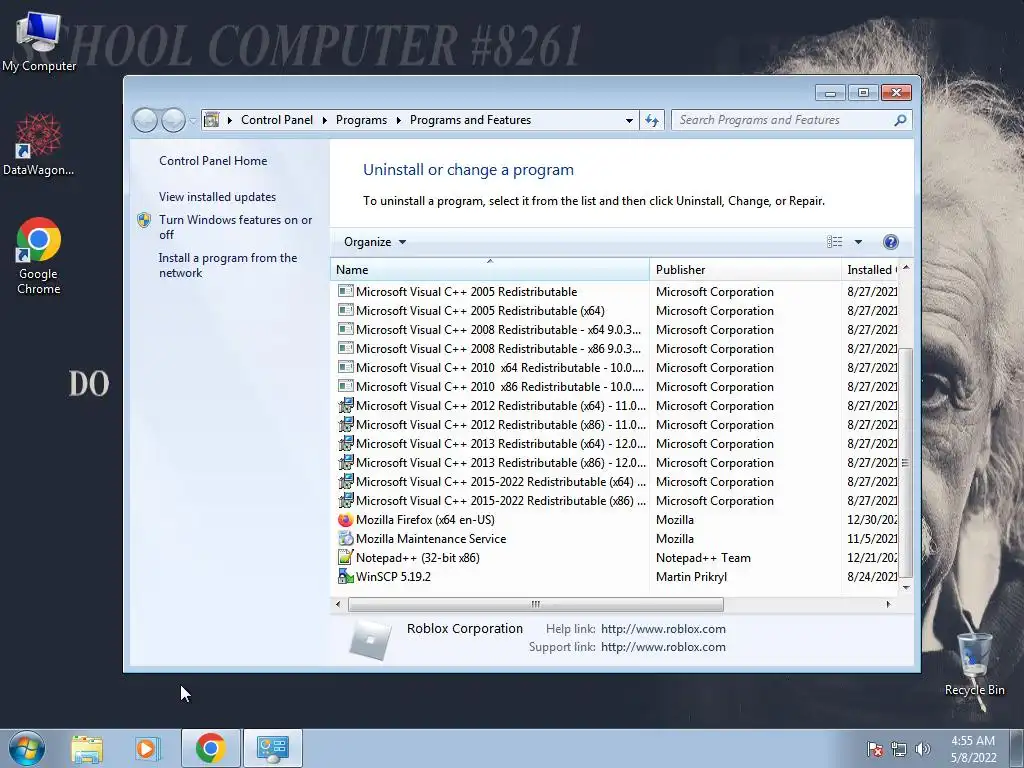Expand the arrow after Programs breadcrumb
The image size is (1024, 768).
pyautogui.click(x=398, y=120)
